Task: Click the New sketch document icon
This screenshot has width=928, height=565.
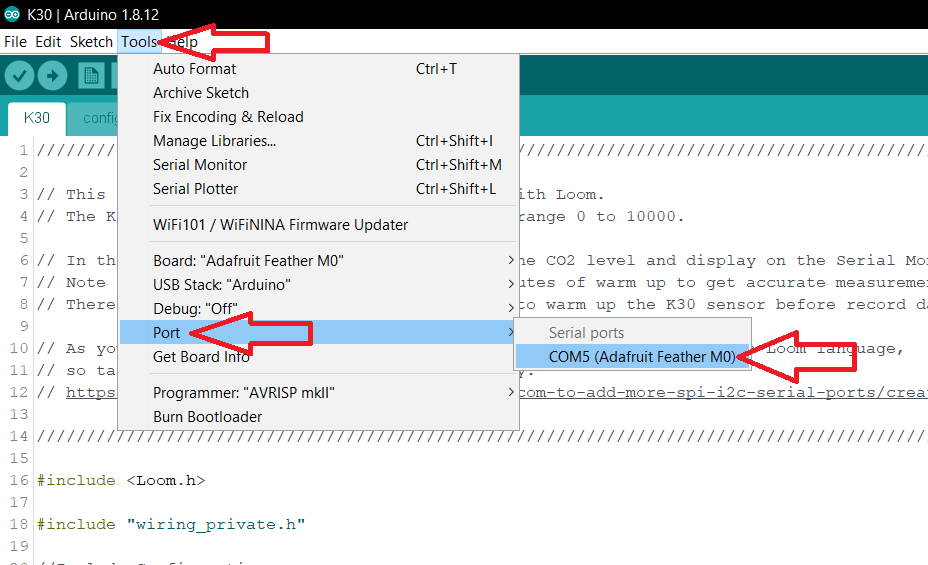Action: [x=91, y=76]
